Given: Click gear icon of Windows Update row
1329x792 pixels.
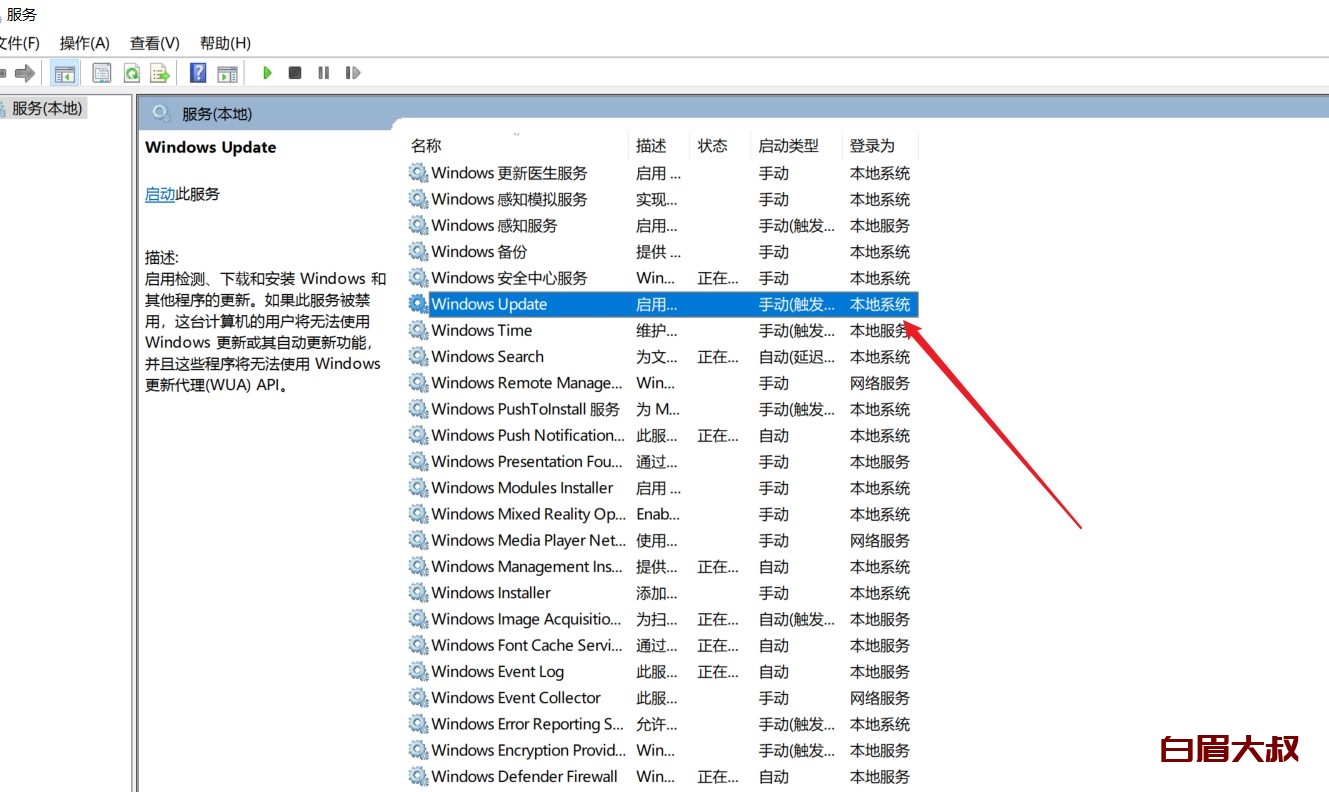Looking at the screenshot, I should point(418,304).
